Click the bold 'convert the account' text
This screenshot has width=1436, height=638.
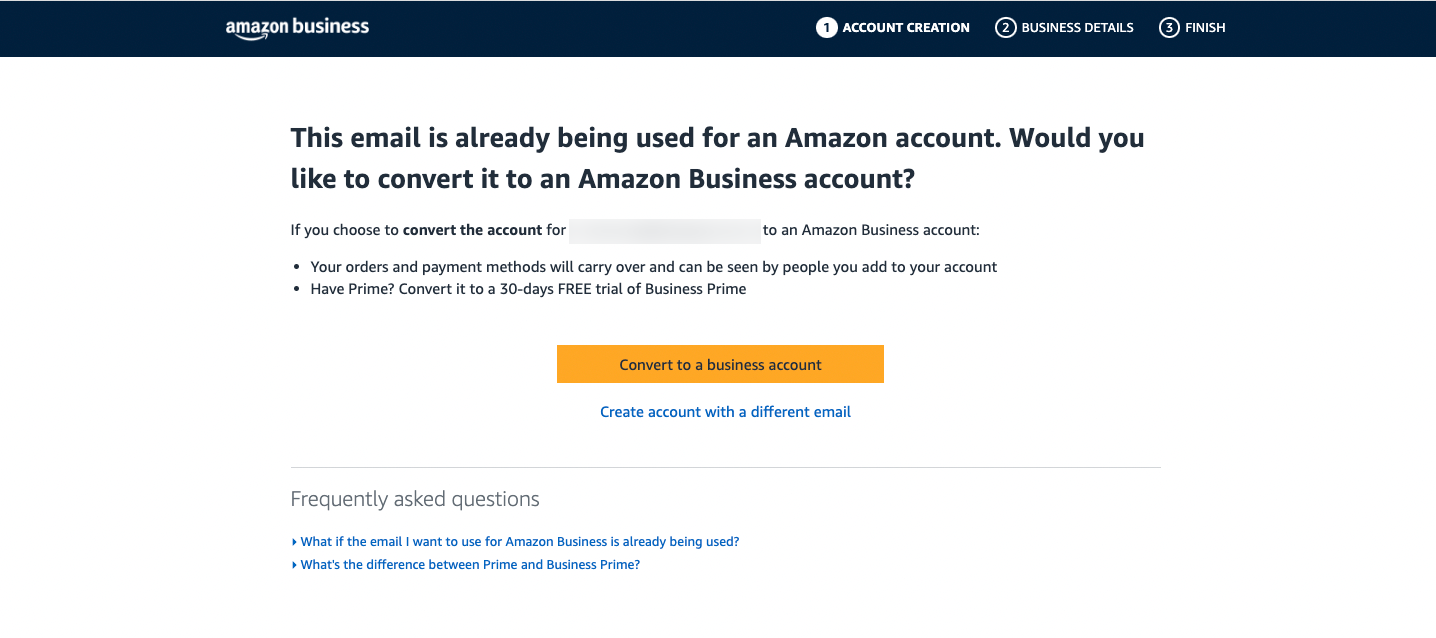[x=472, y=230]
